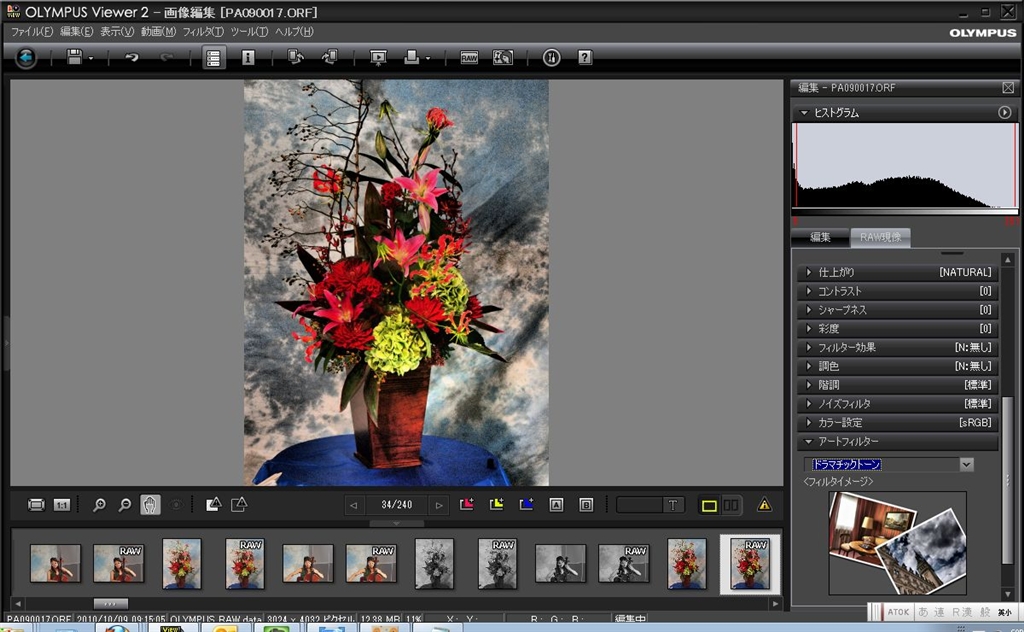This screenshot has height=632, width=1024.
Task: Click the blue back arrow button
Action: tap(26, 58)
